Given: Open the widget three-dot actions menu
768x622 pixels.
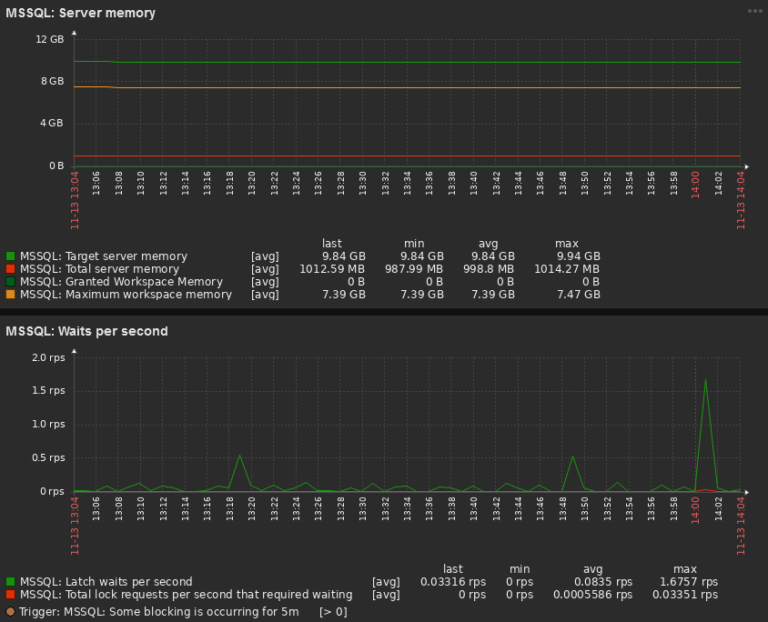Looking at the screenshot, I should click(754, 11).
